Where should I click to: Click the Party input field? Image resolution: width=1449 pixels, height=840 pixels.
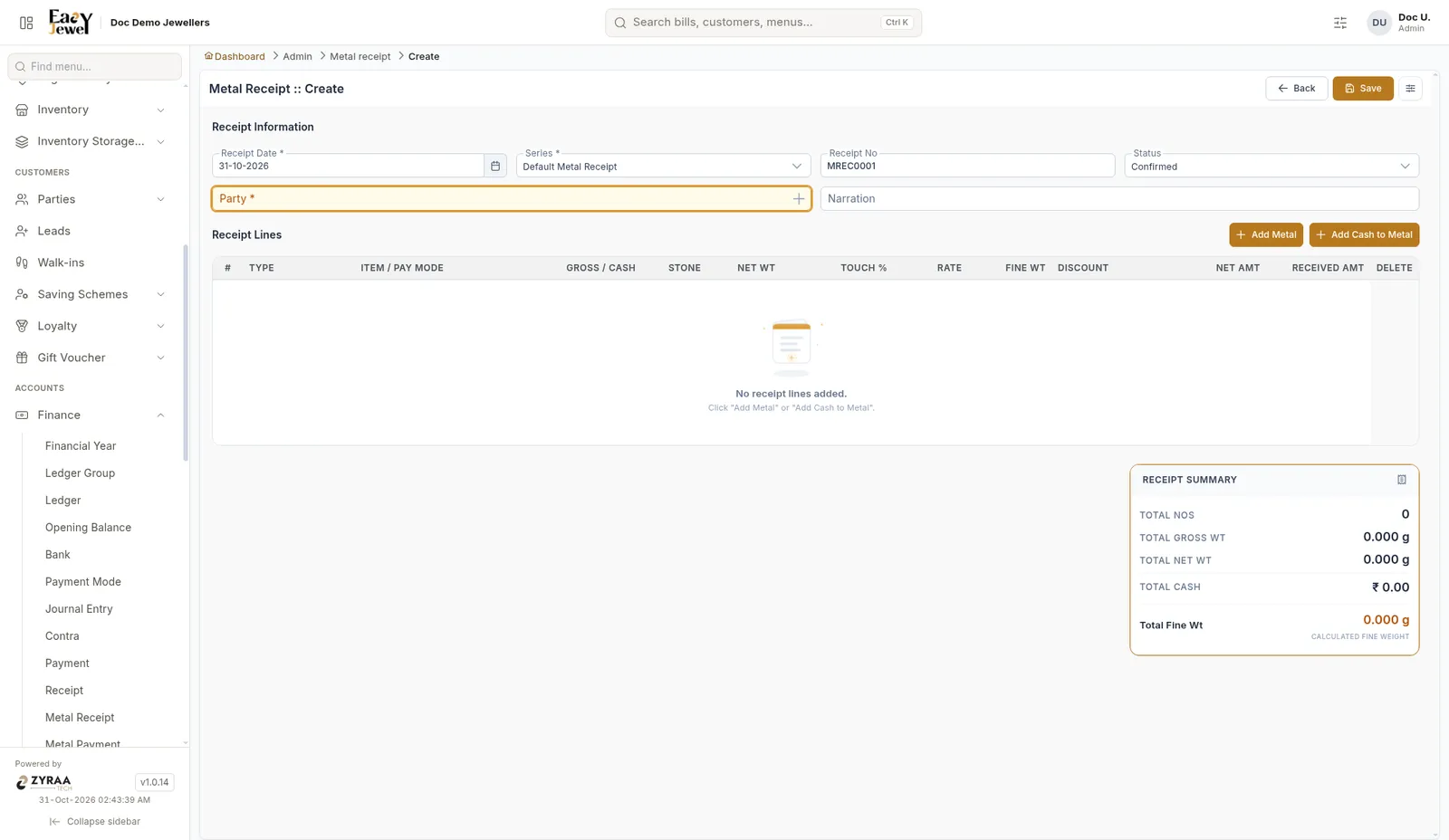coord(512,198)
